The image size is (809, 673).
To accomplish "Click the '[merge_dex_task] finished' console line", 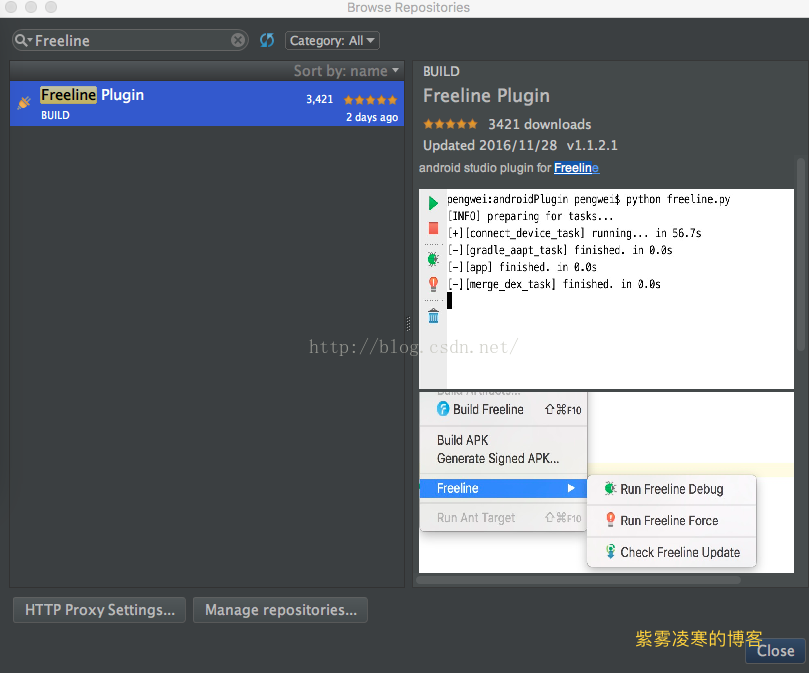I will [x=554, y=284].
